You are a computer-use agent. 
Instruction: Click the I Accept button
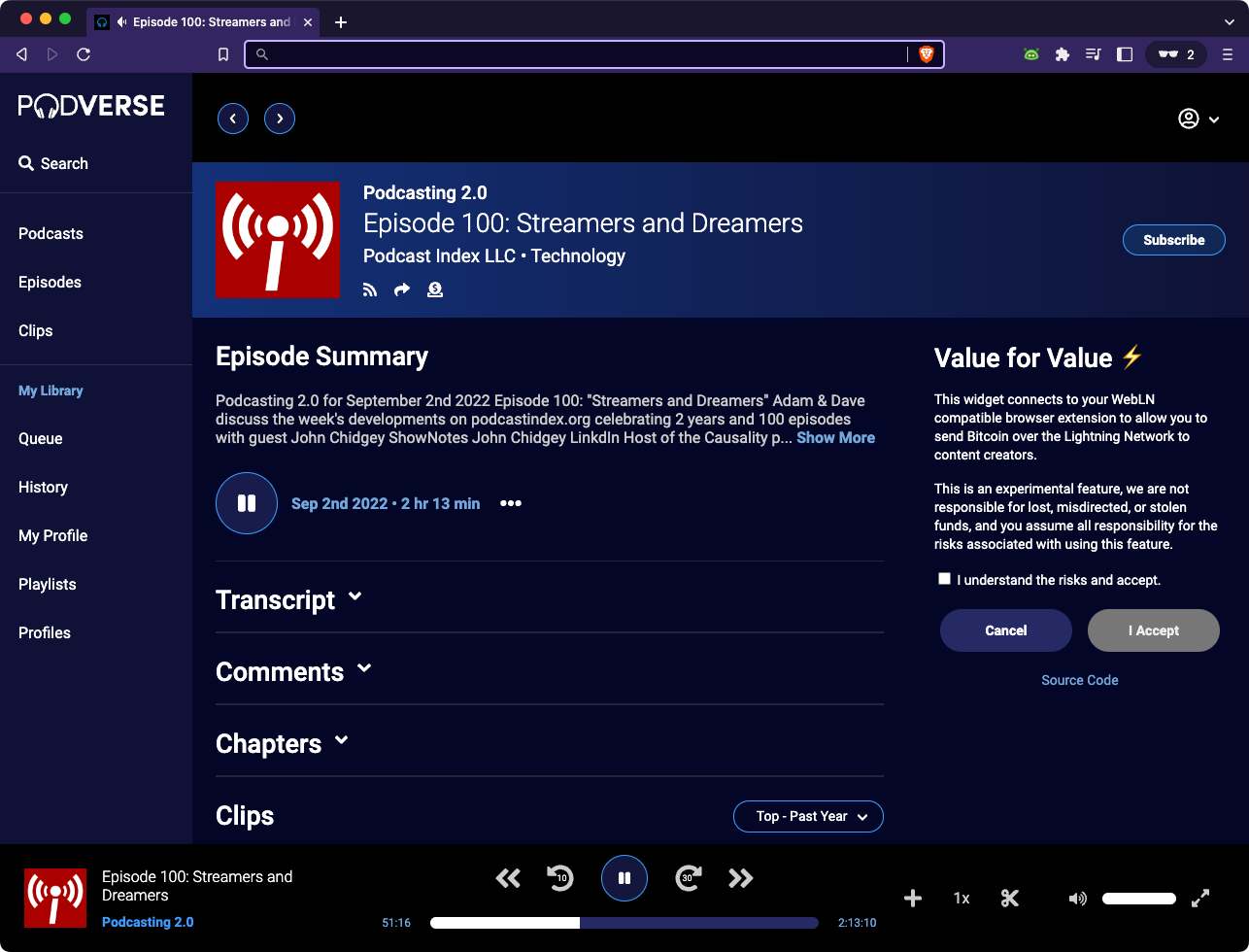[x=1154, y=630]
